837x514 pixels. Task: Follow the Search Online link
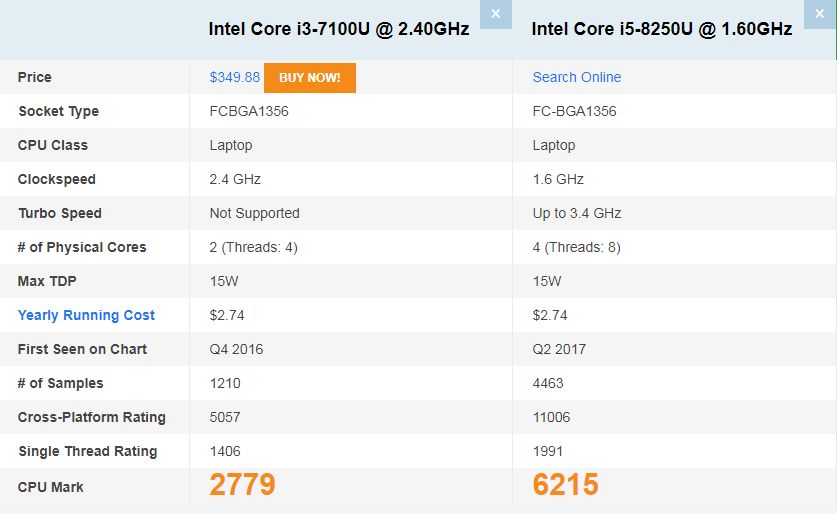pyautogui.click(x=577, y=77)
